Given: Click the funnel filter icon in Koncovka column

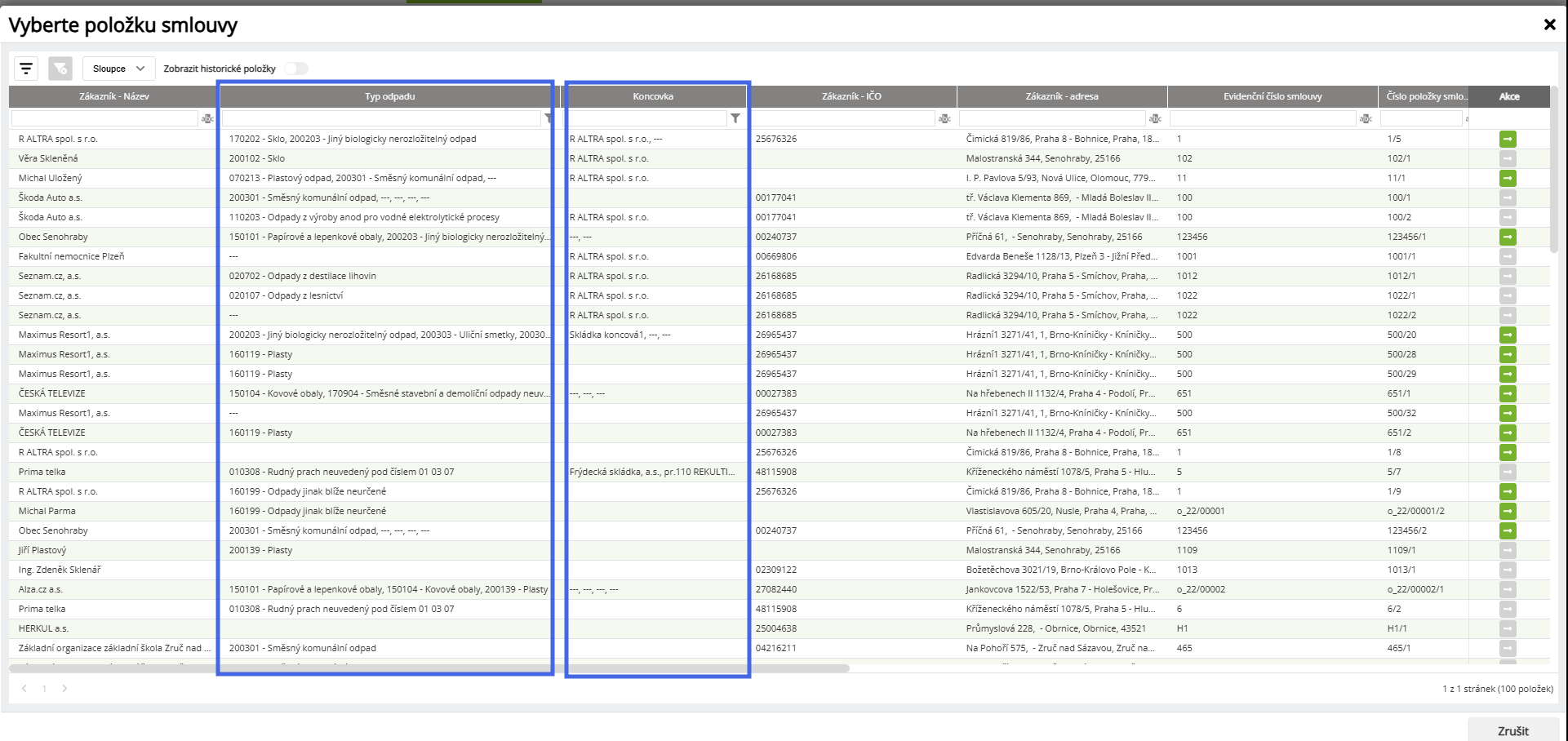Looking at the screenshot, I should tap(735, 118).
